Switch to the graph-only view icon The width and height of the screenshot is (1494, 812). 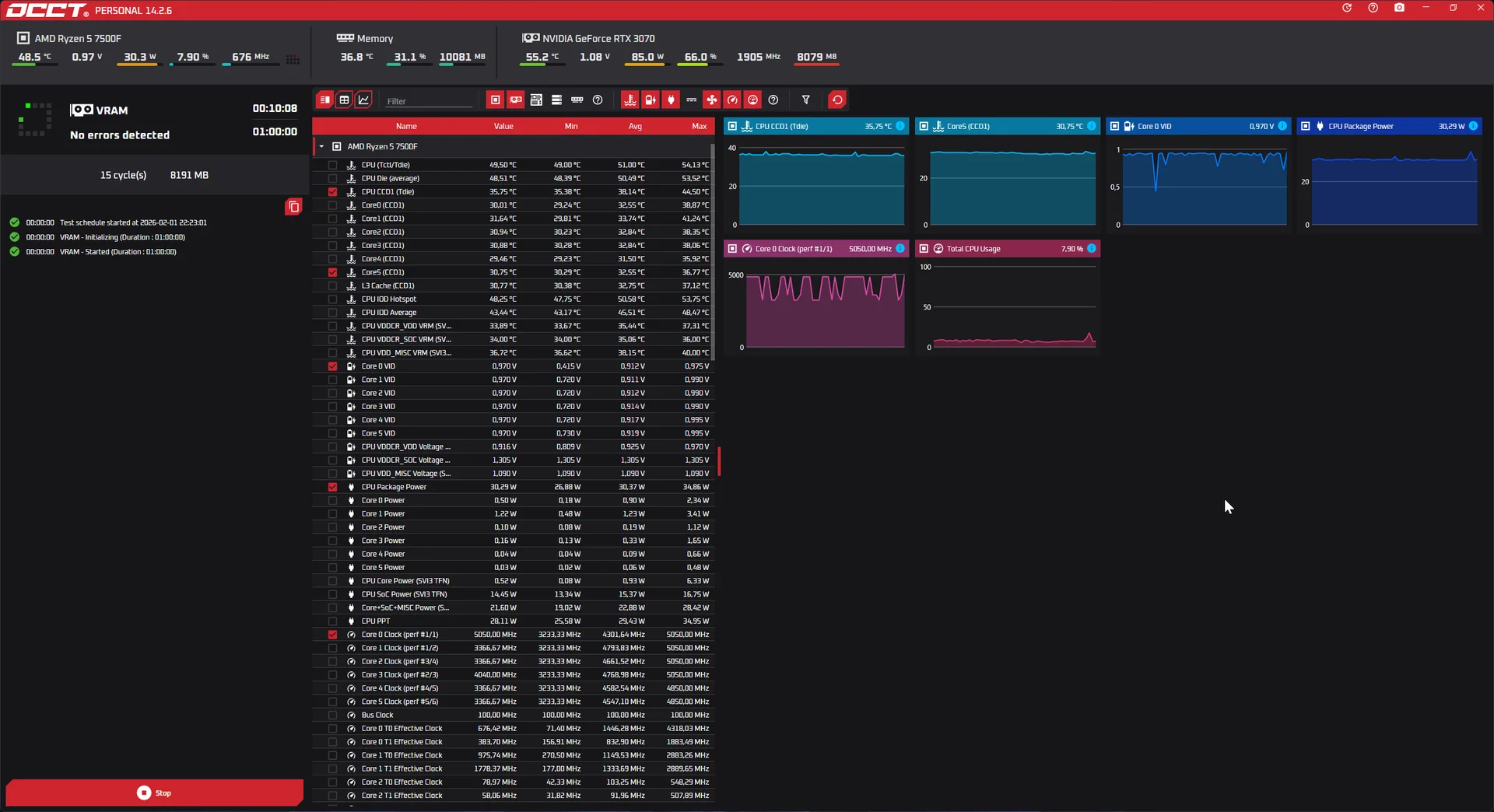pyautogui.click(x=363, y=100)
